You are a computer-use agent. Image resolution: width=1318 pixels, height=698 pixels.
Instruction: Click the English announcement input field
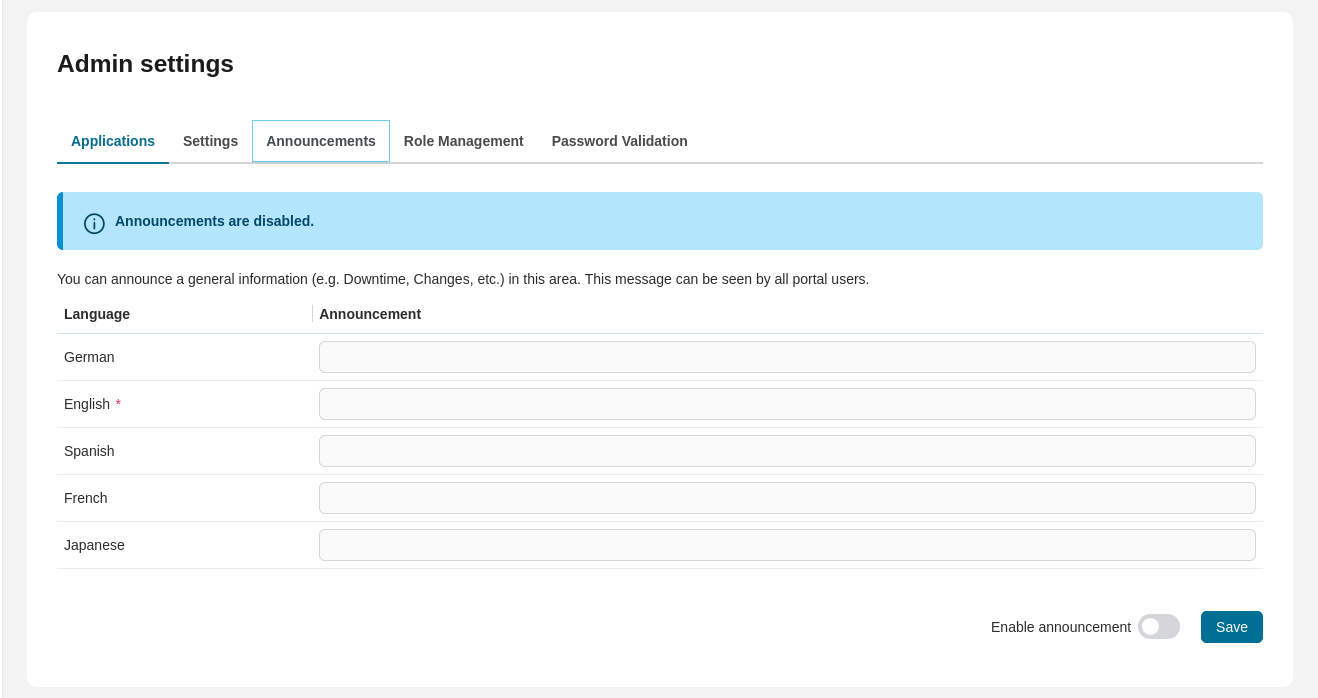787,403
